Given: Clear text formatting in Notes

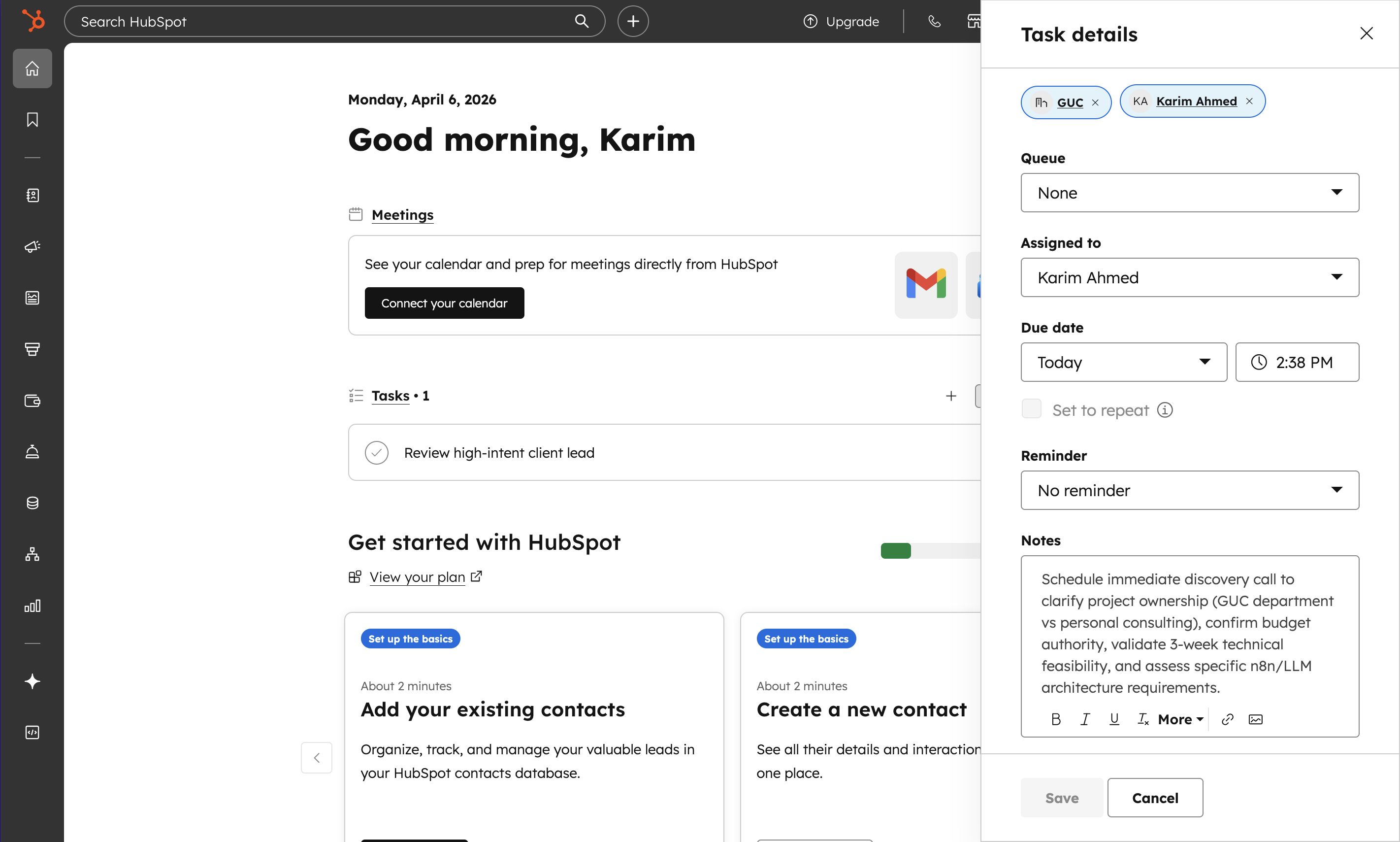Looking at the screenshot, I should click(1143, 719).
